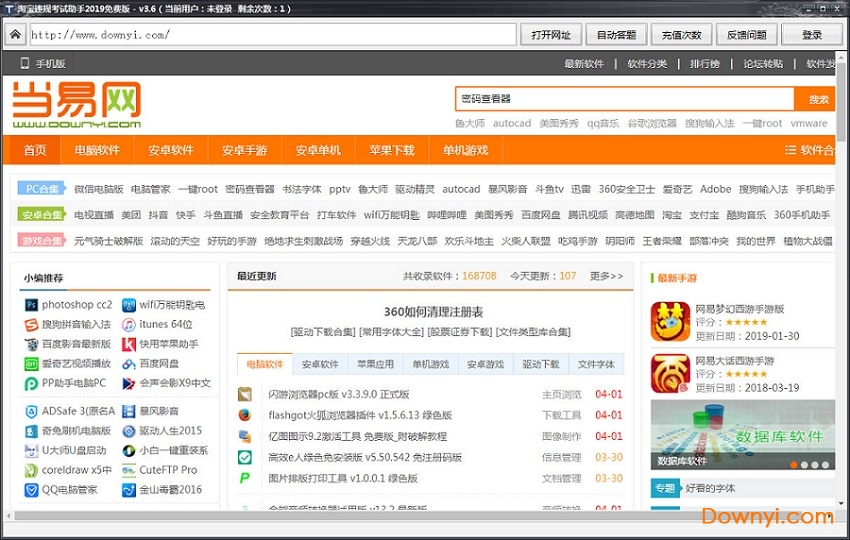Image resolution: width=850 pixels, height=540 pixels.
Task: Click the phone icon for 手机版
Action: click(24, 64)
